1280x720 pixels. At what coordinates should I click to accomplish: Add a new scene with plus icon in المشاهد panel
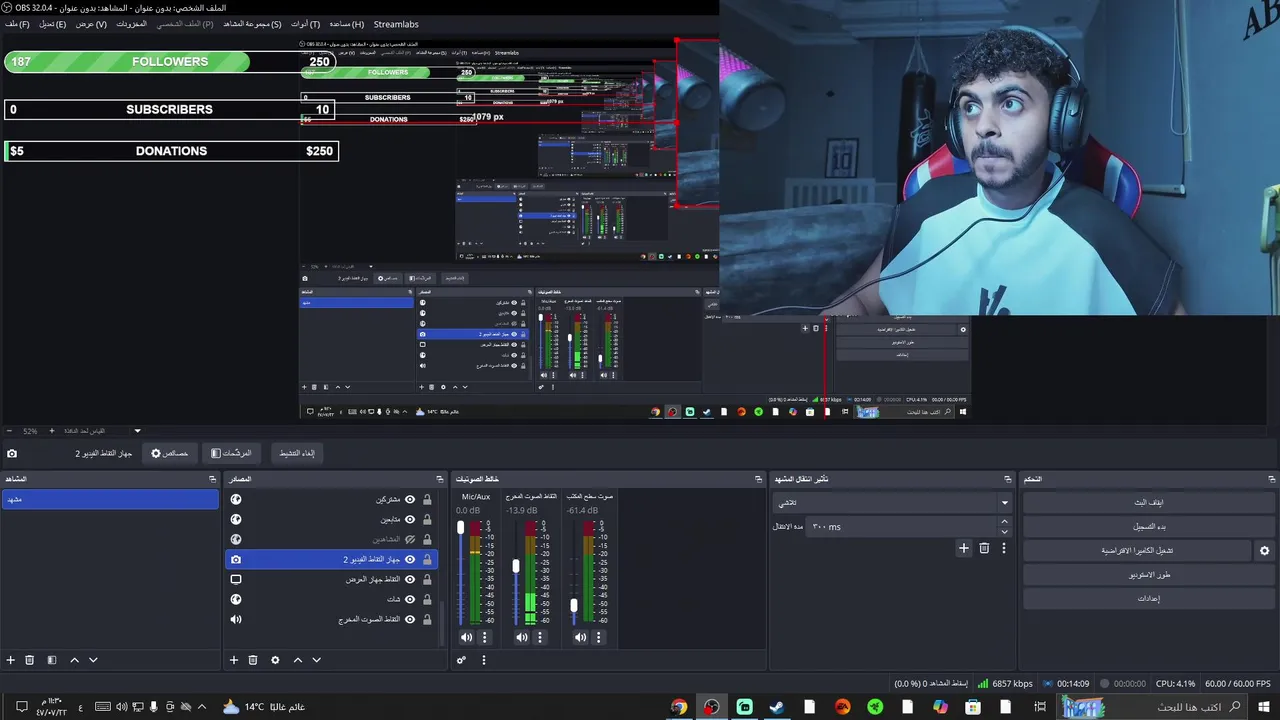[11, 660]
